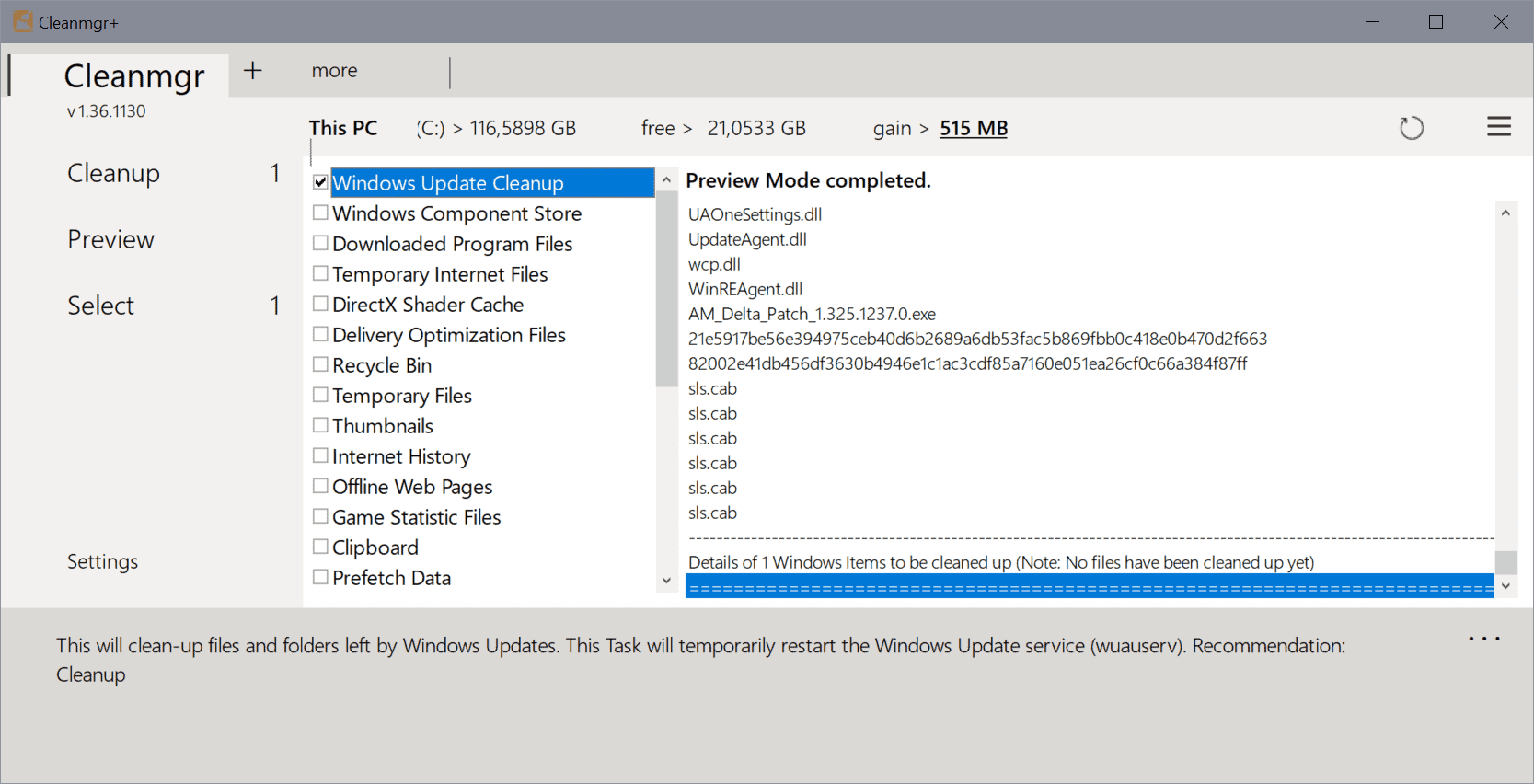Start the Cleanup action
The height and width of the screenshot is (784, 1534).
tap(113, 173)
